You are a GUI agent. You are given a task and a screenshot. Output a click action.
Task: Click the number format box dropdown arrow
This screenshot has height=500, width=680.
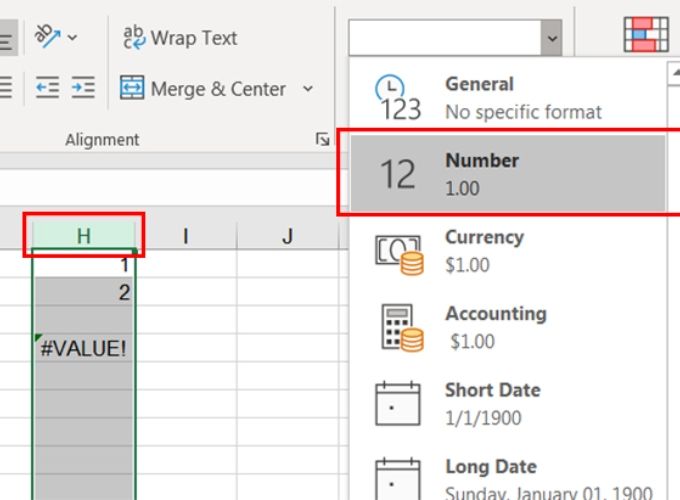552,38
